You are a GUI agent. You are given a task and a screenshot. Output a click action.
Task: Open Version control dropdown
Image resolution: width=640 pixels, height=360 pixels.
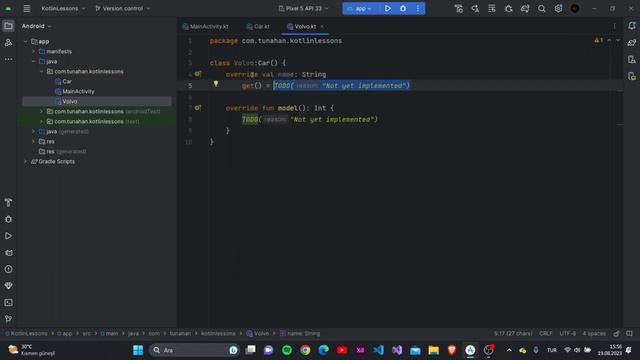point(122,9)
